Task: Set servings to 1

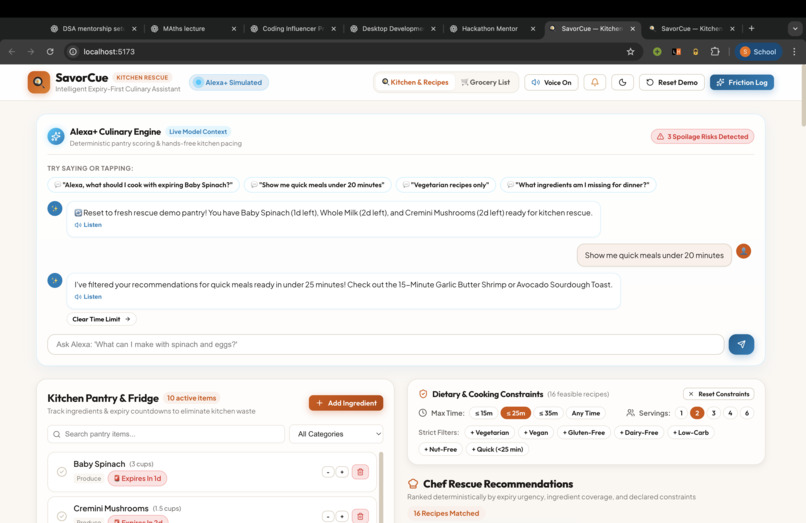Action: coord(681,413)
